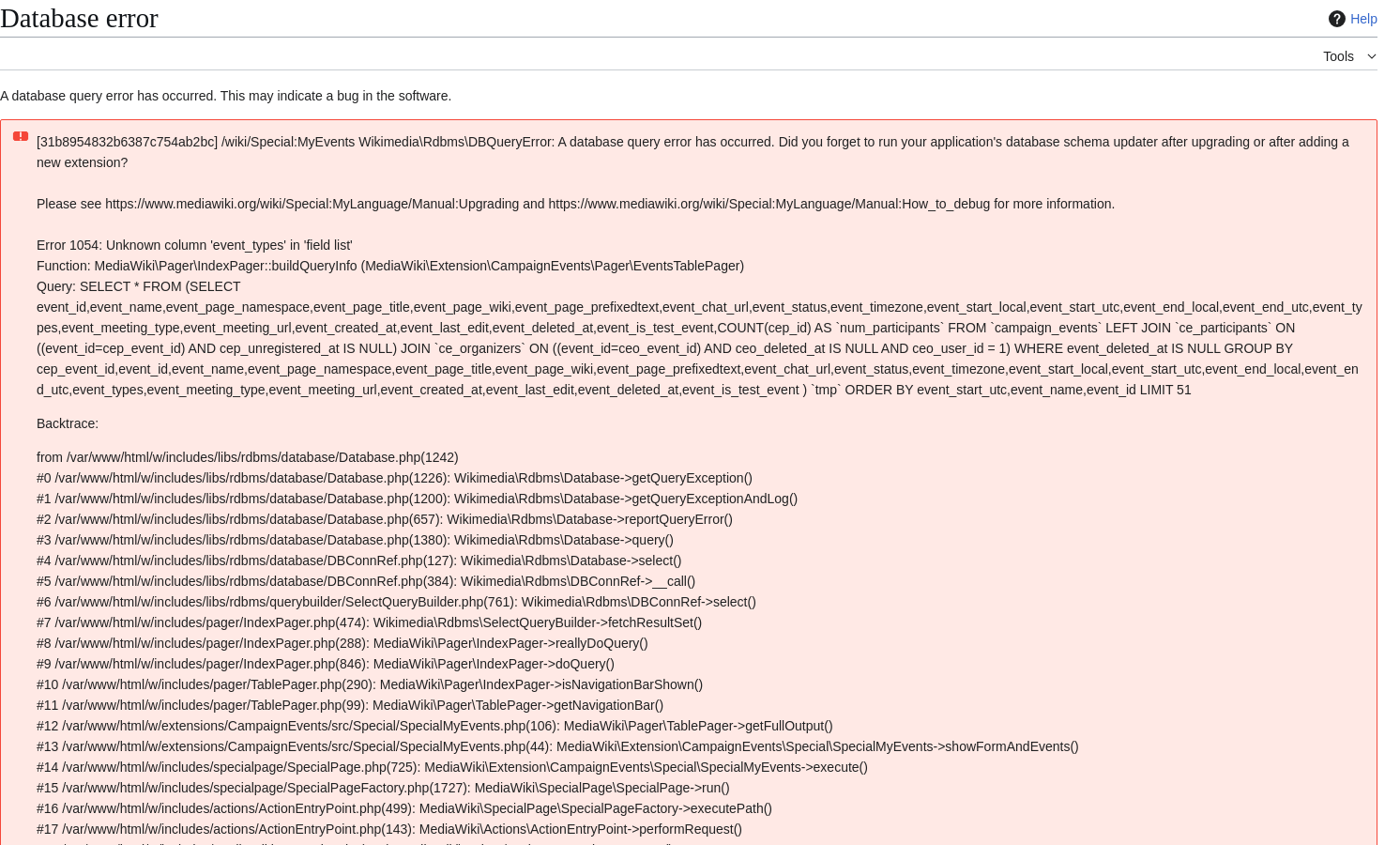Select backtrace line #0 getQueryException
Viewport: 1400px width, 845px height.
(394, 478)
